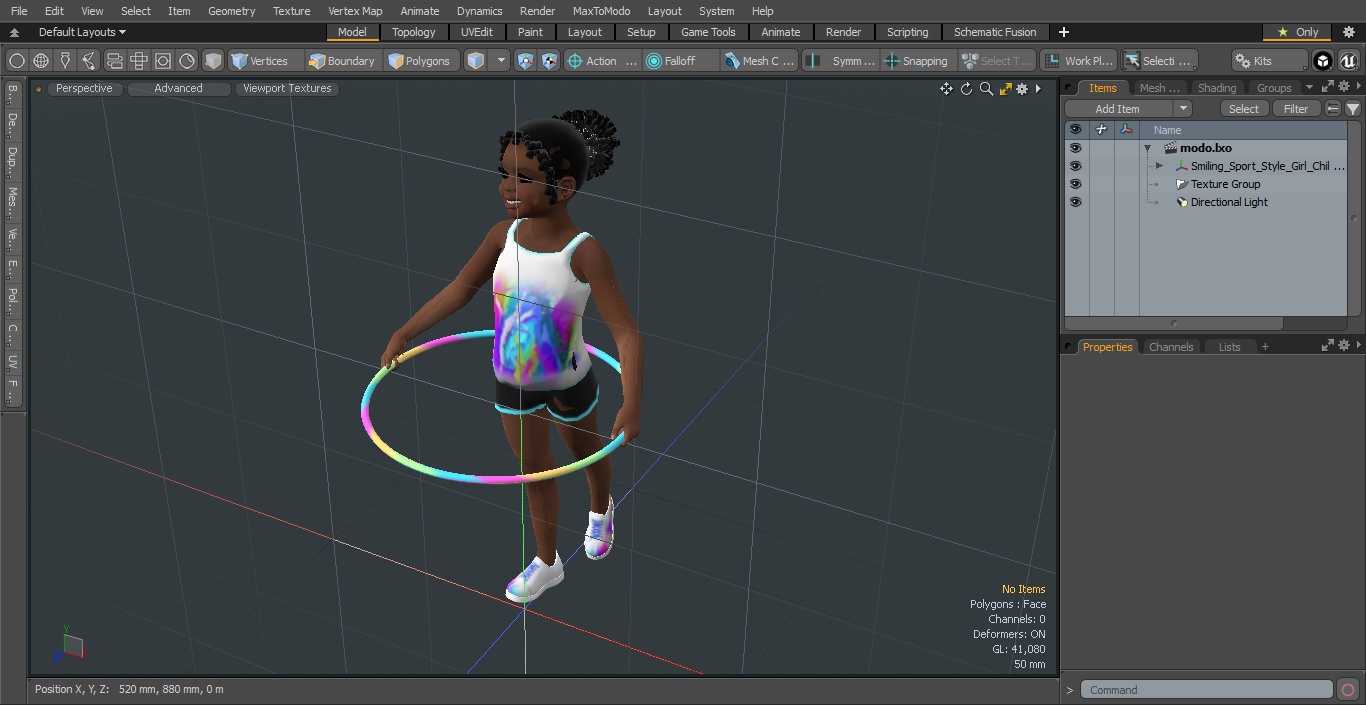Open the Vertex Map menu
Viewport: 1366px width, 705px height.
(x=355, y=11)
